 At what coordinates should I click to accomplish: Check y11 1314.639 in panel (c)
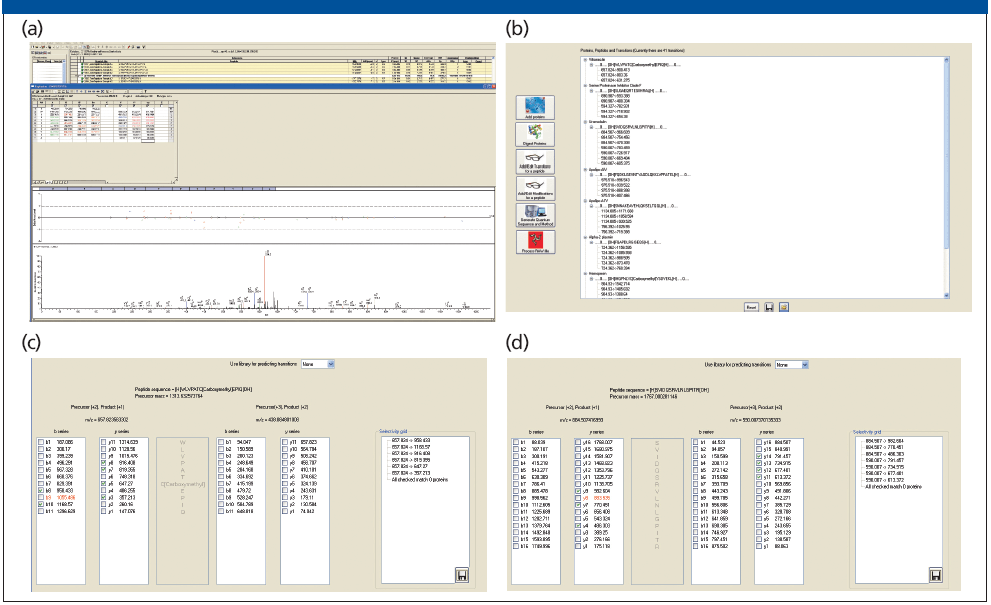[x=103, y=442]
